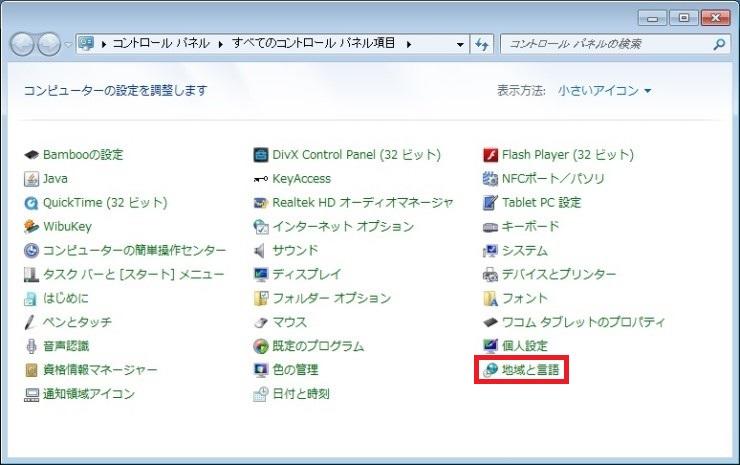
Task: Open the マウス icon
Action: click(x=261, y=322)
